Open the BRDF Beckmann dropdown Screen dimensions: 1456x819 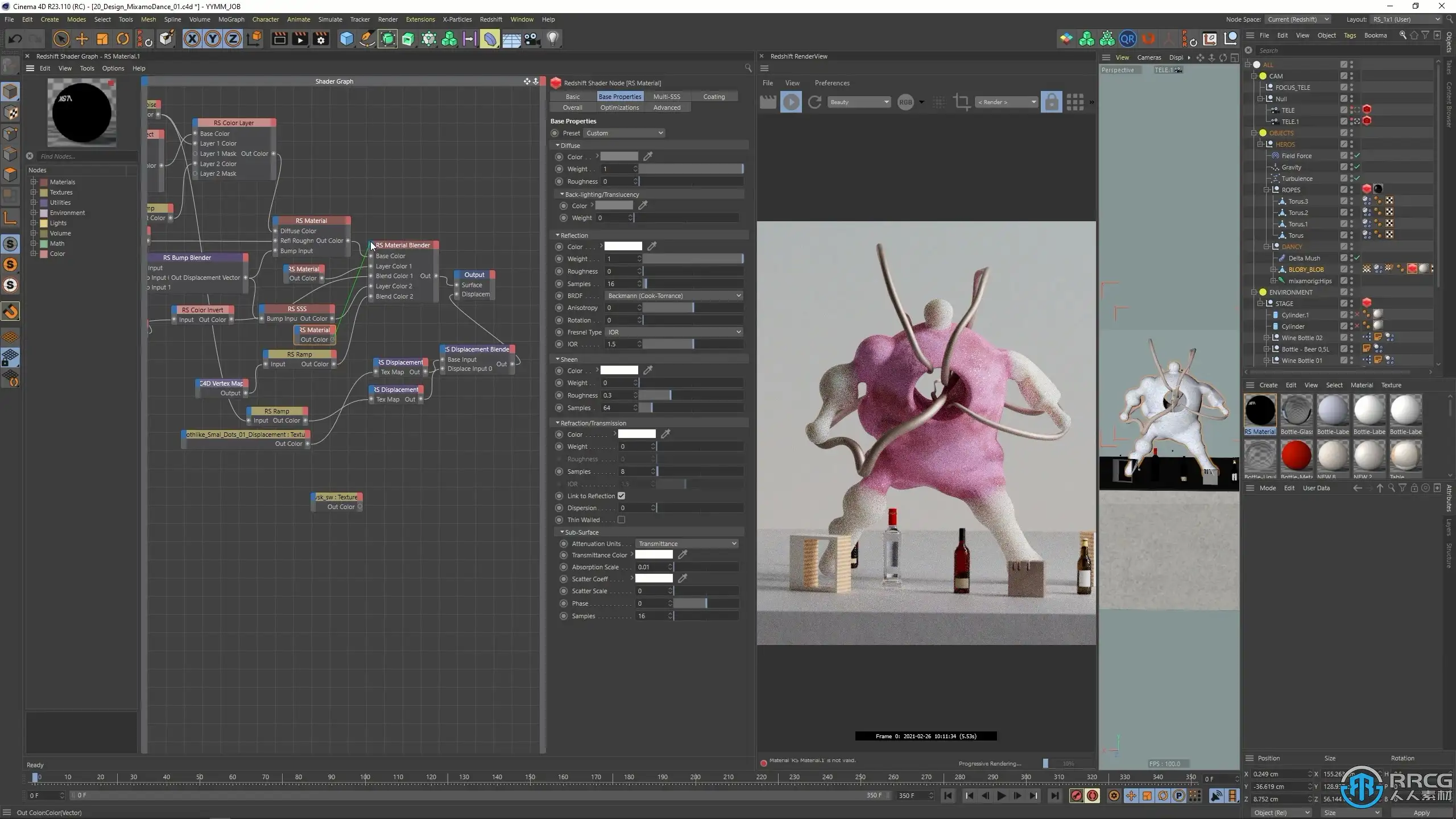[x=673, y=296]
